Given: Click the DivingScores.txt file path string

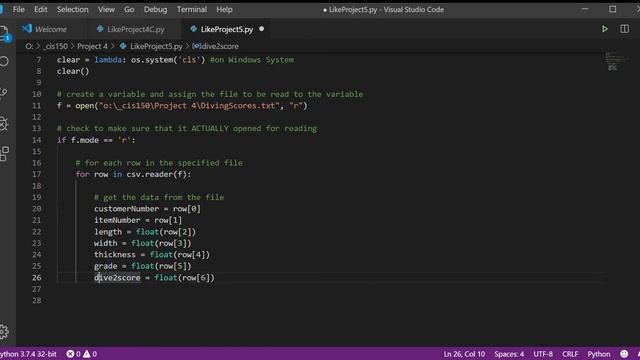Looking at the screenshot, I should (189, 106).
